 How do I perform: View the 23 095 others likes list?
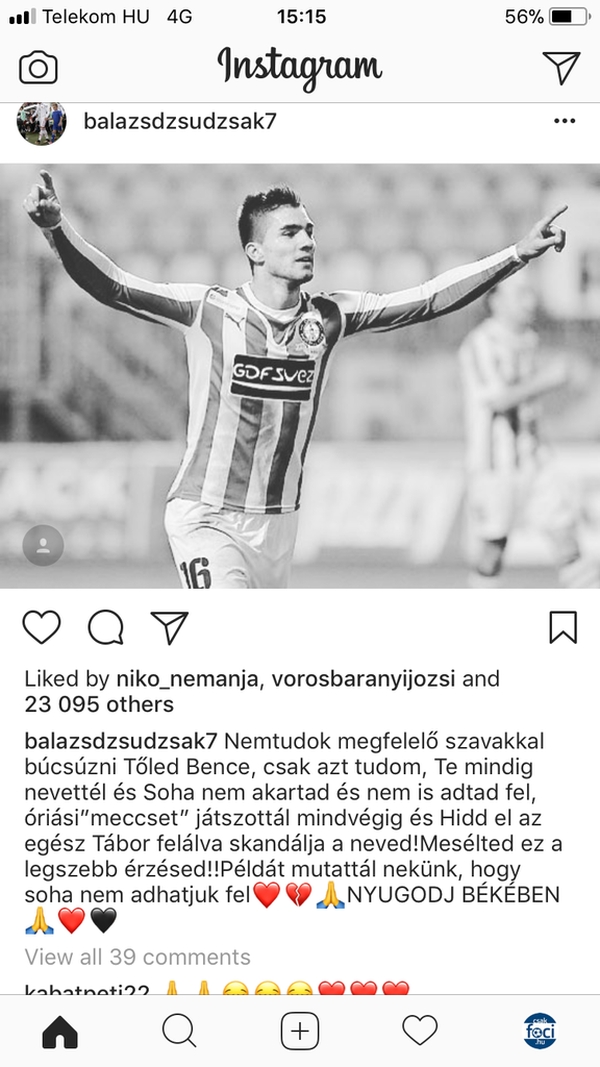click(99, 704)
